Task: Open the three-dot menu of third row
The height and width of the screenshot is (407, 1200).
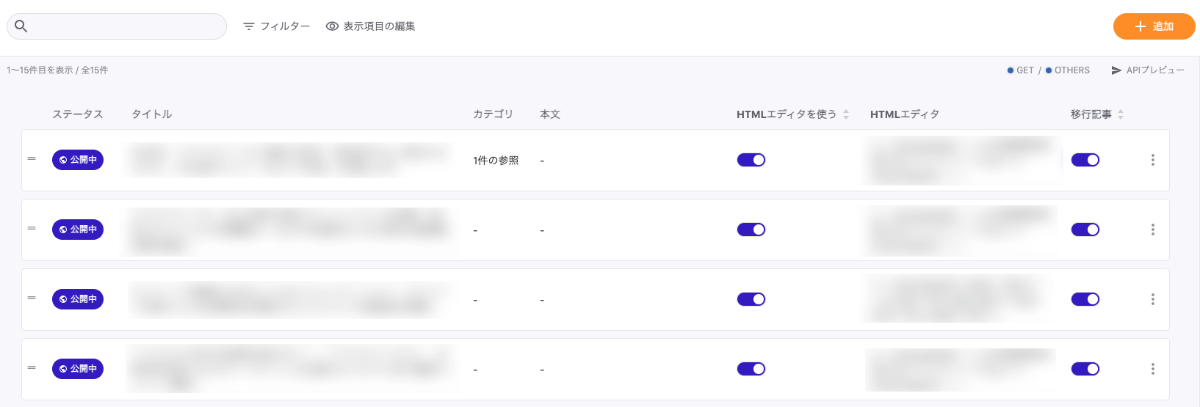Action: coord(1153,299)
